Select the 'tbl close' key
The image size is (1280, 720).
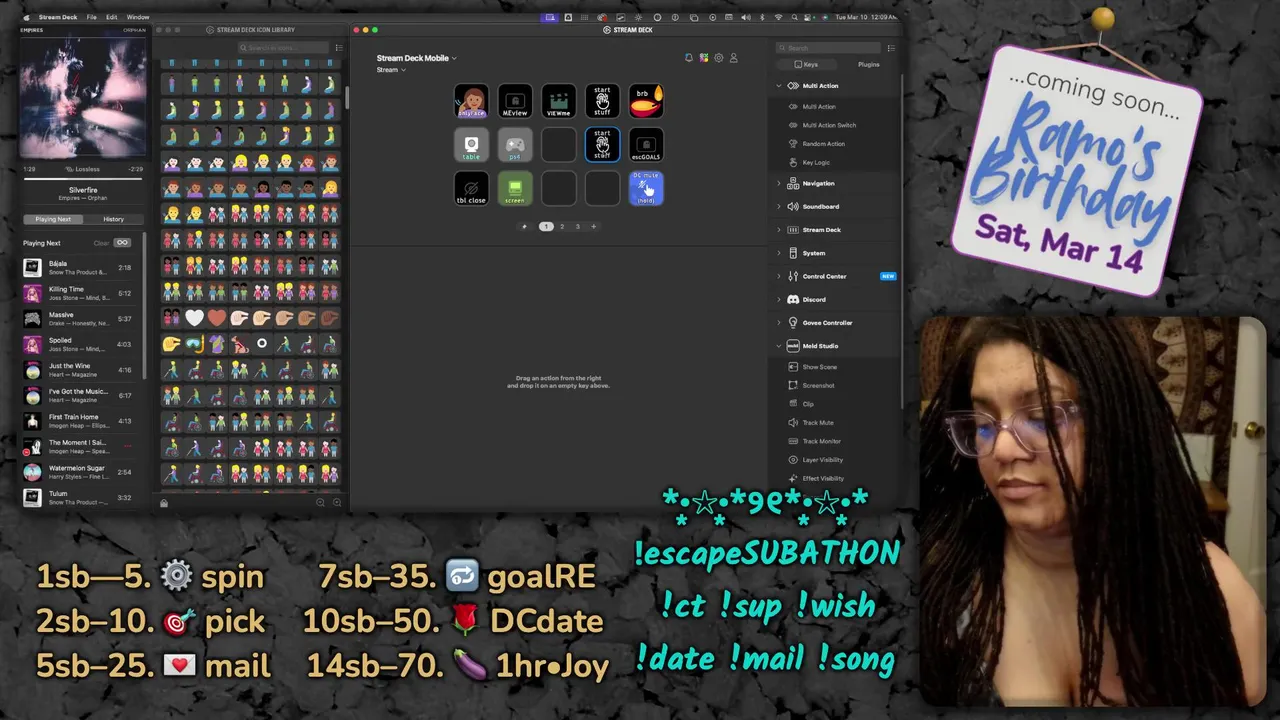471,188
